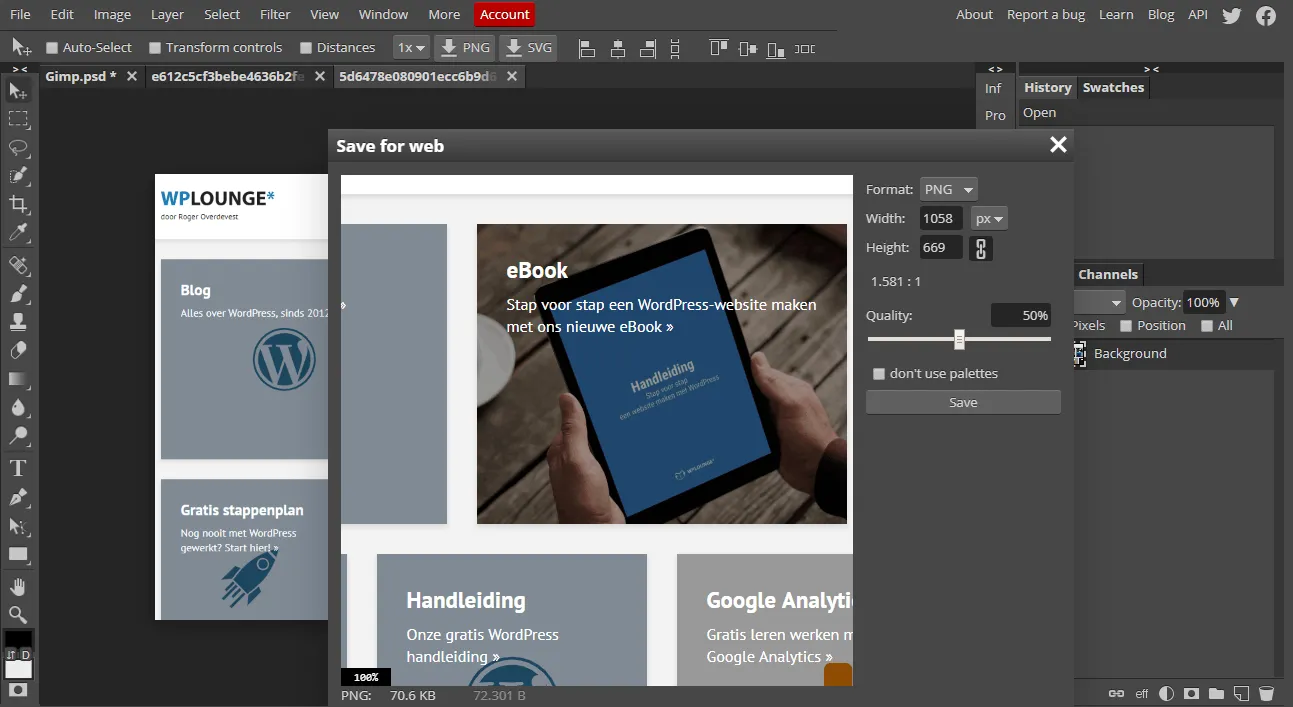Viewport: 1293px width, 707px height.
Task: Open the Image menu
Action: point(112,14)
